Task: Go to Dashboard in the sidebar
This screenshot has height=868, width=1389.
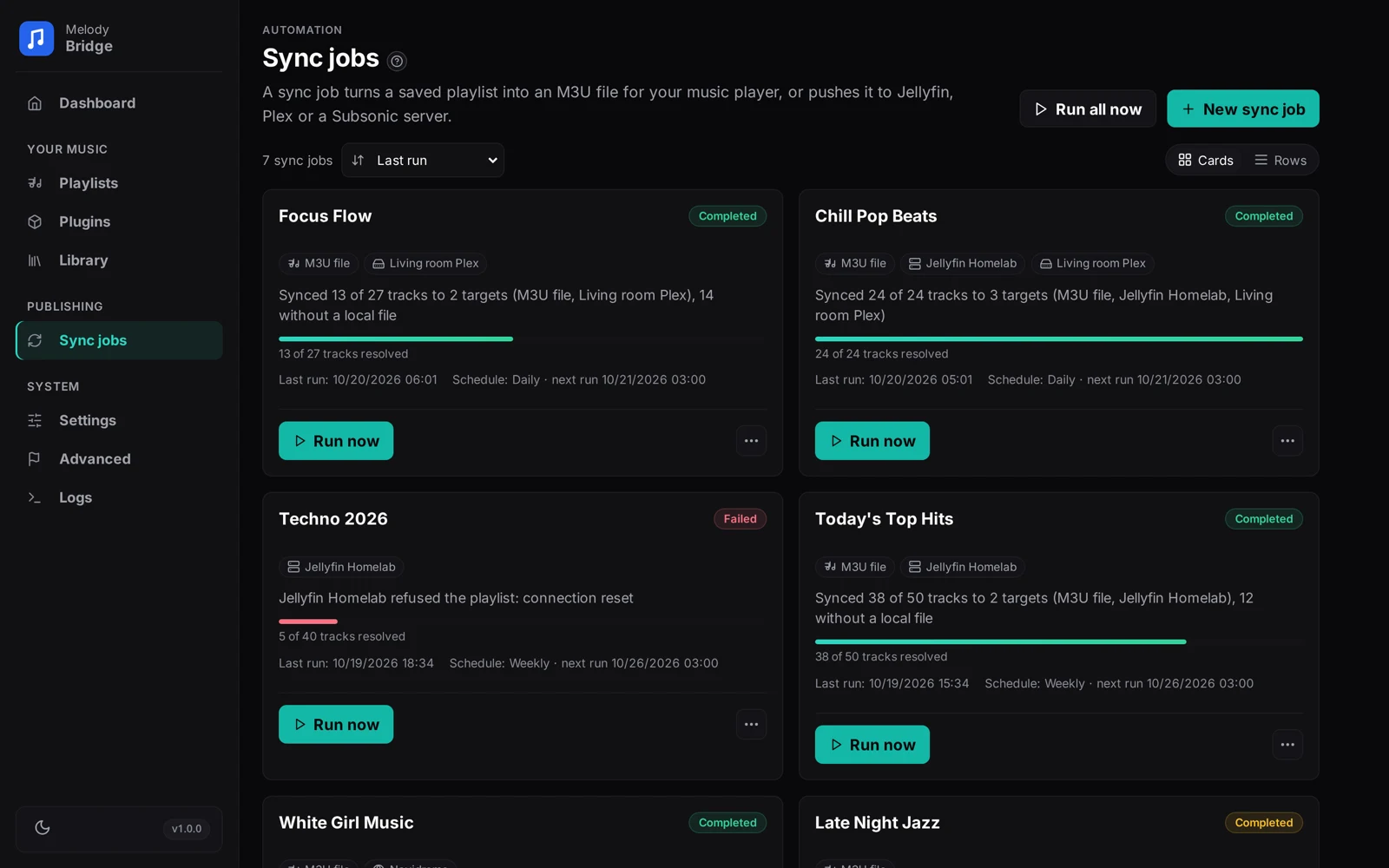Action: pos(119,103)
